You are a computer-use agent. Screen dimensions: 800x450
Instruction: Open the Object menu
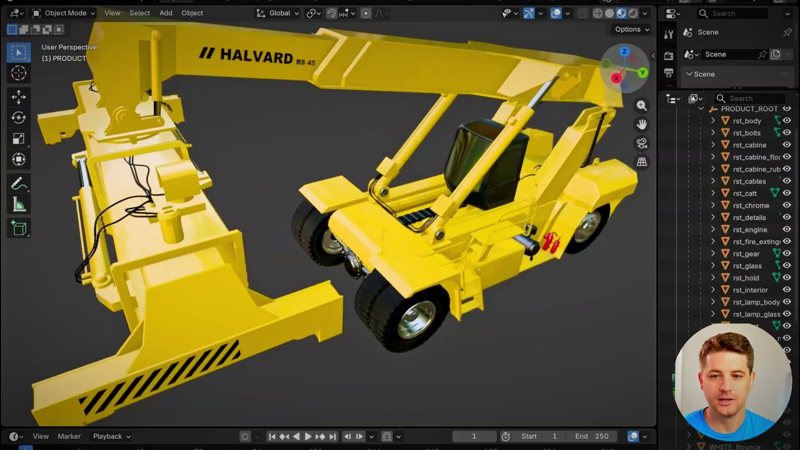tap(192, 13)
